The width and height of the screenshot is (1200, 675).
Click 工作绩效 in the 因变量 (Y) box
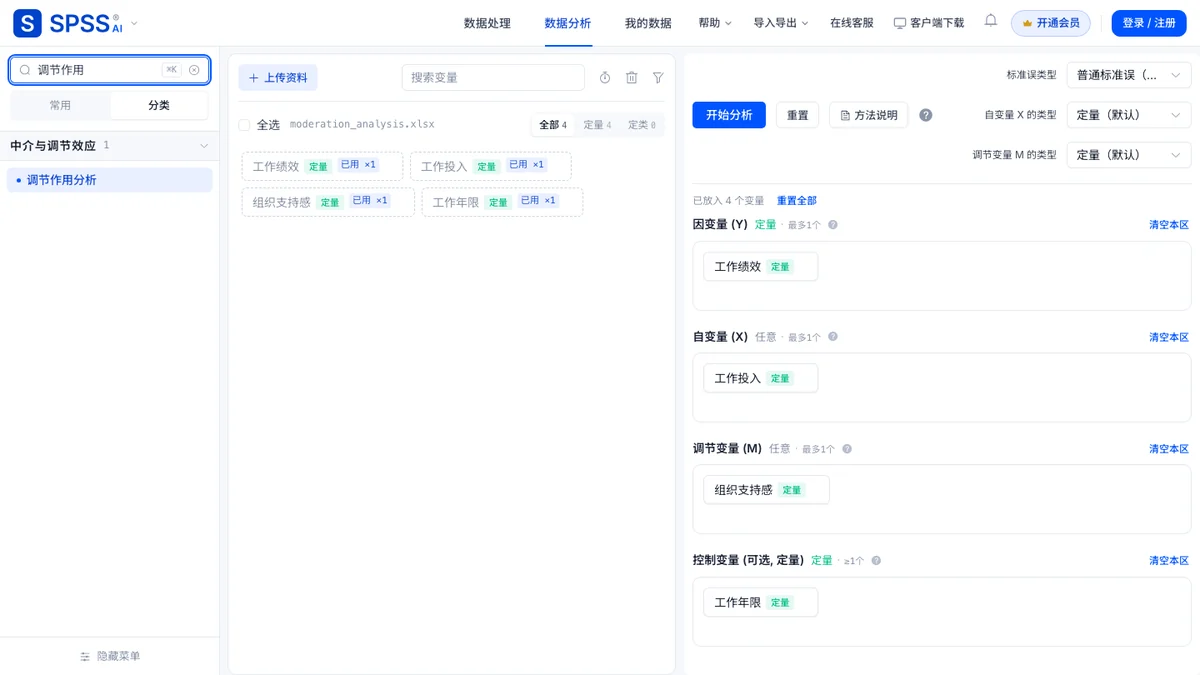[761, 267]
